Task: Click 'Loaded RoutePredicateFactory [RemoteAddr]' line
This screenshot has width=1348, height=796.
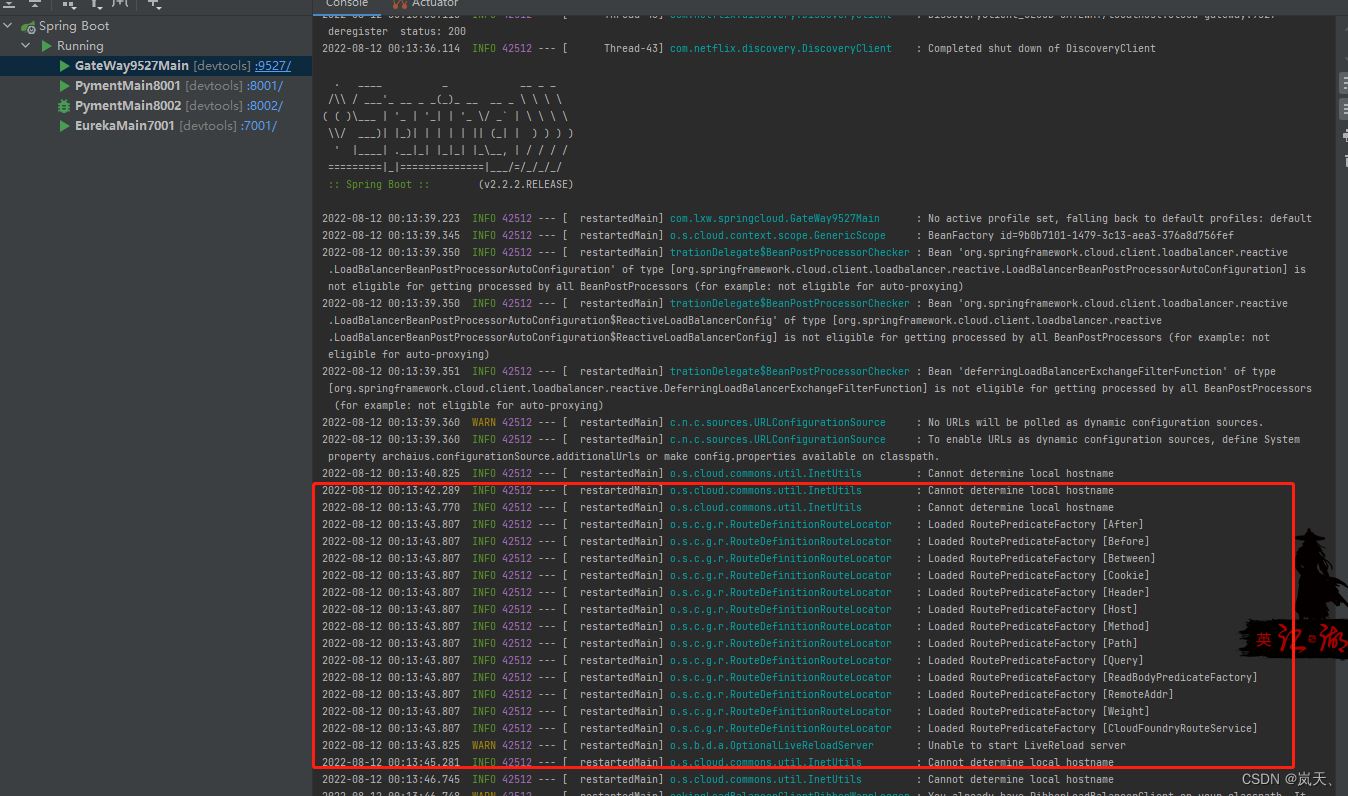Action: (1051, 694)
